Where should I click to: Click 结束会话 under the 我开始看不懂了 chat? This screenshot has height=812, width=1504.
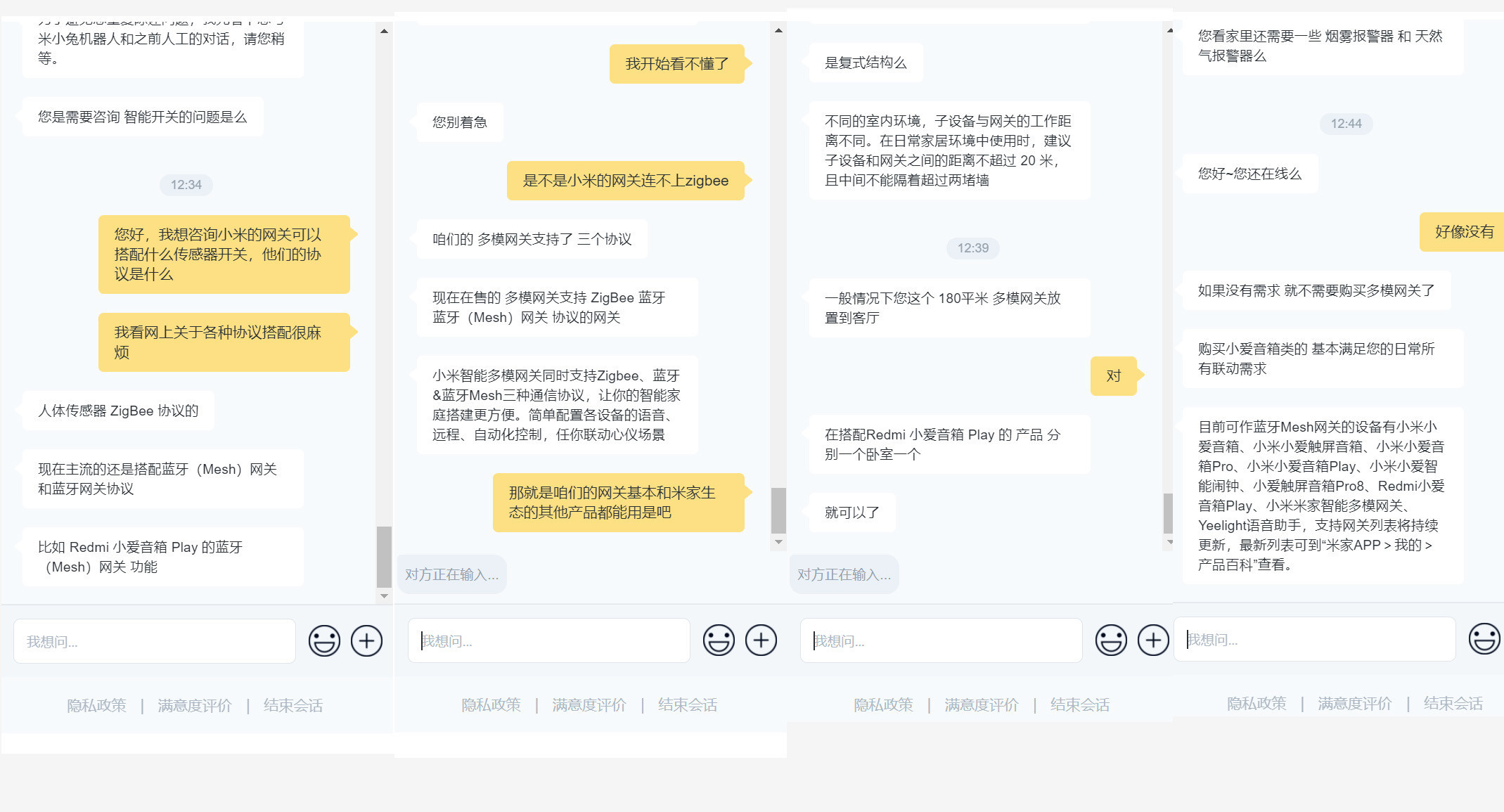pyautogui.click(x=688, y=704)
